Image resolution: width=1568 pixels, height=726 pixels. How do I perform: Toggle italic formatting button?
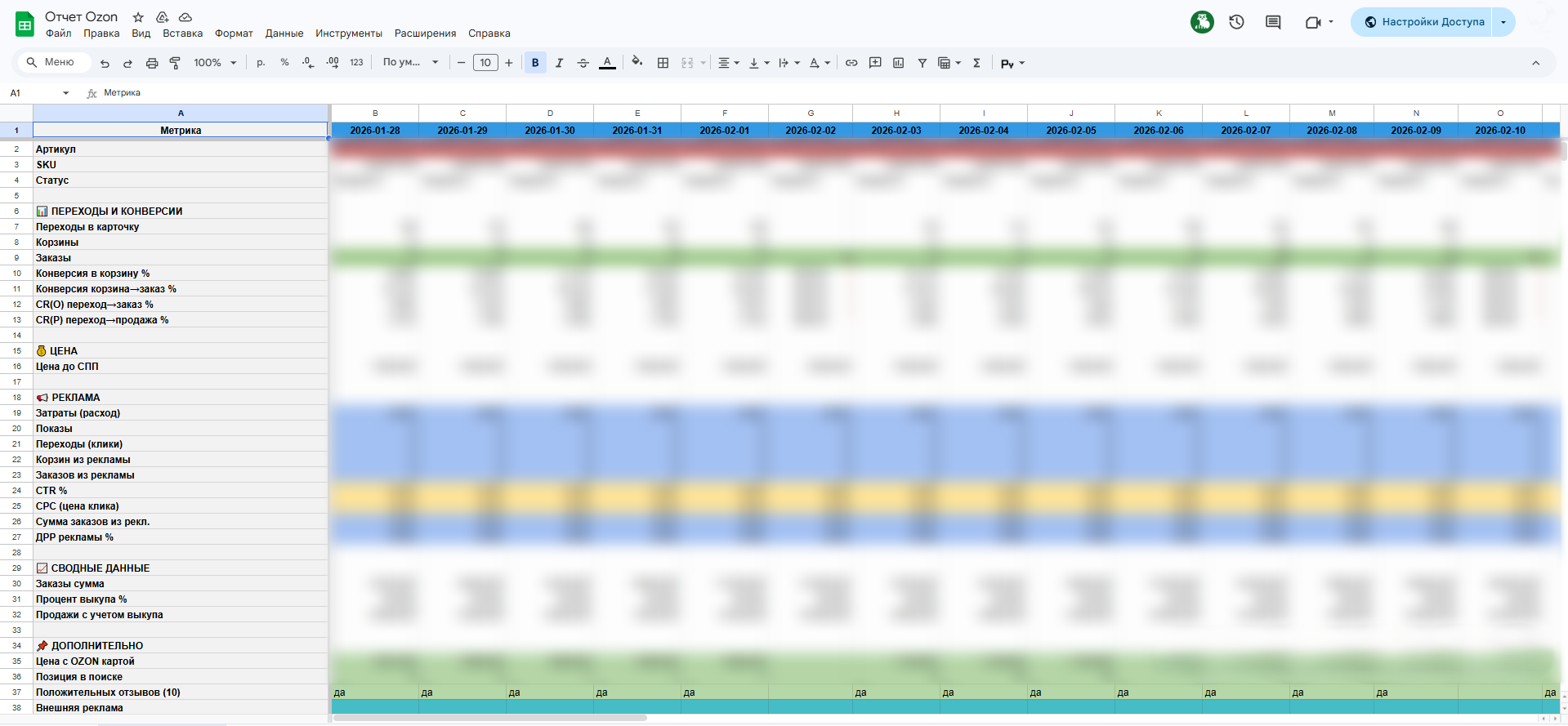click(559, 63)
